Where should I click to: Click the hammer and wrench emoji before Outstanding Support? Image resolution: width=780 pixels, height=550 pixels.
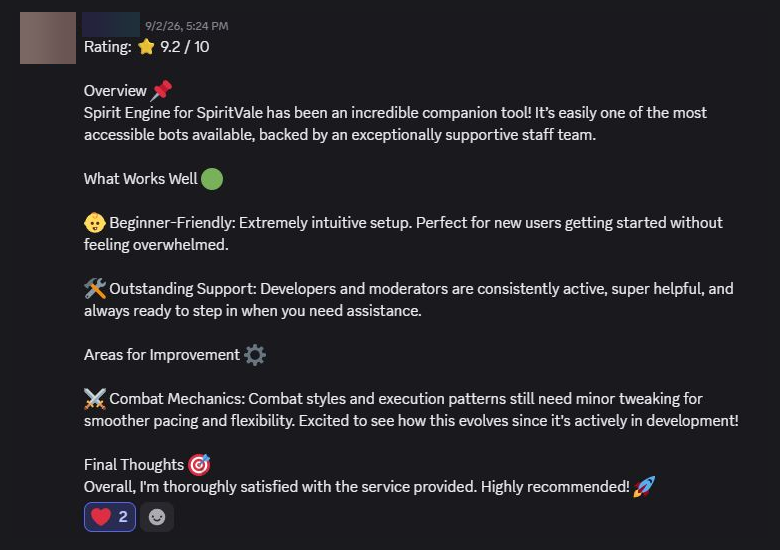(95, 289)
